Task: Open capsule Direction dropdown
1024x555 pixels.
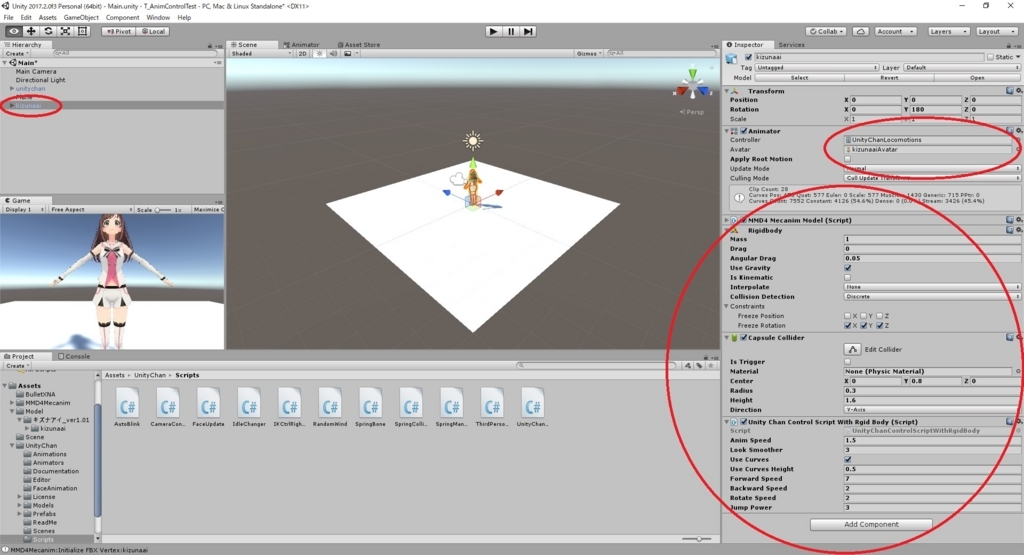Action: pos(931,410)
